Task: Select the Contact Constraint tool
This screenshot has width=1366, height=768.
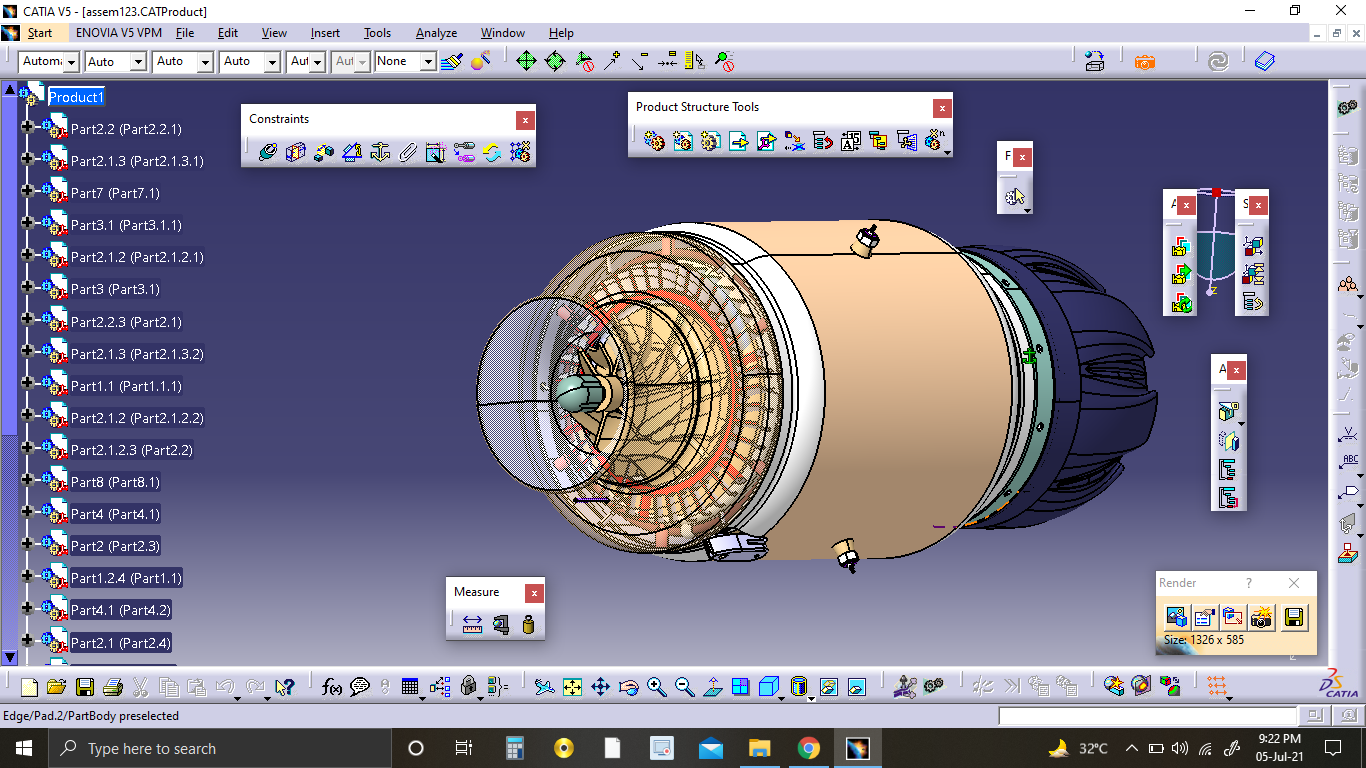Action: tap(295, 152)
